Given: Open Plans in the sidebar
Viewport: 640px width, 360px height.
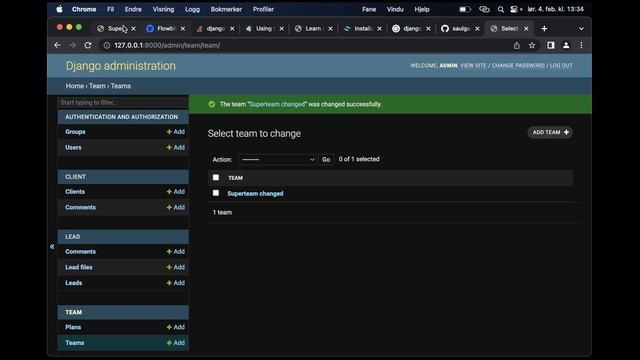Looking at the screenshot, I should click(x=73, y=327).
